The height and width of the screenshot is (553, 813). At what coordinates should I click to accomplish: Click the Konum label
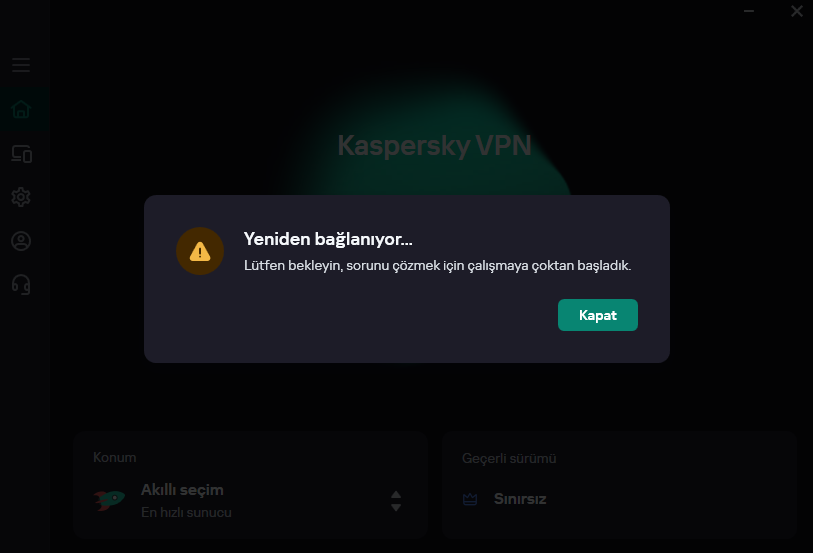click(115, 458)
